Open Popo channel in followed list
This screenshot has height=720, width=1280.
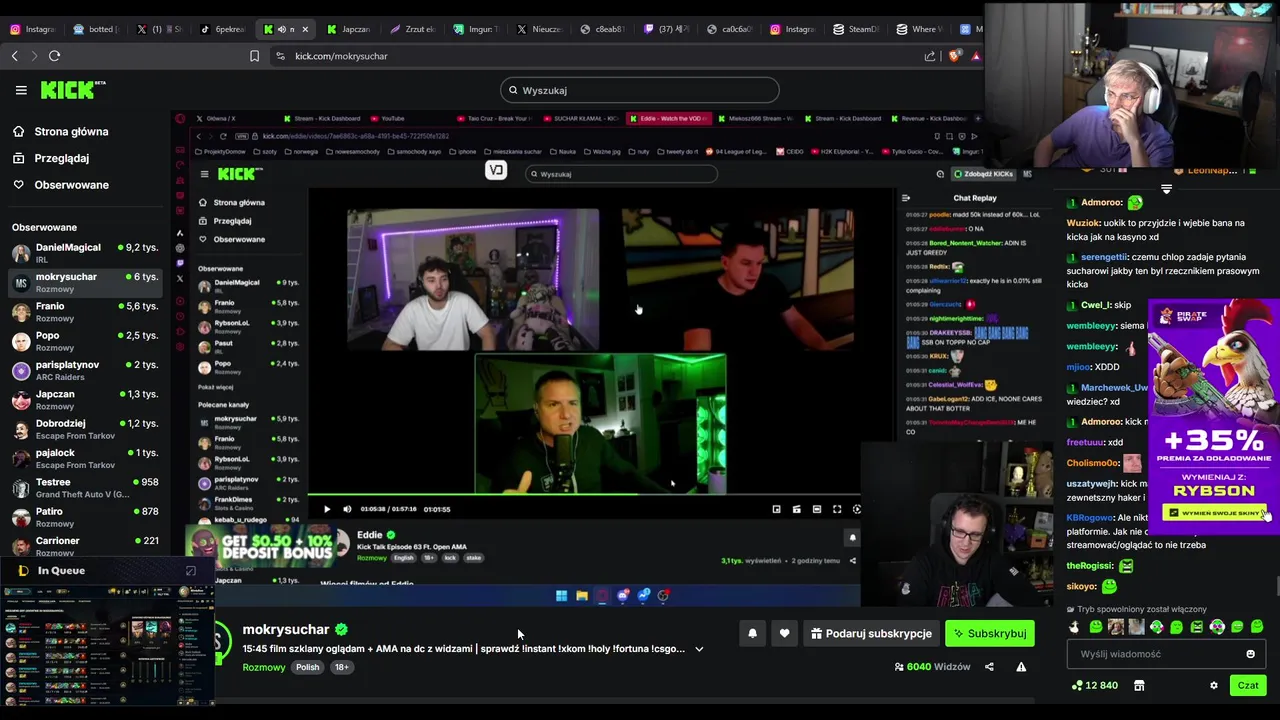84,341
